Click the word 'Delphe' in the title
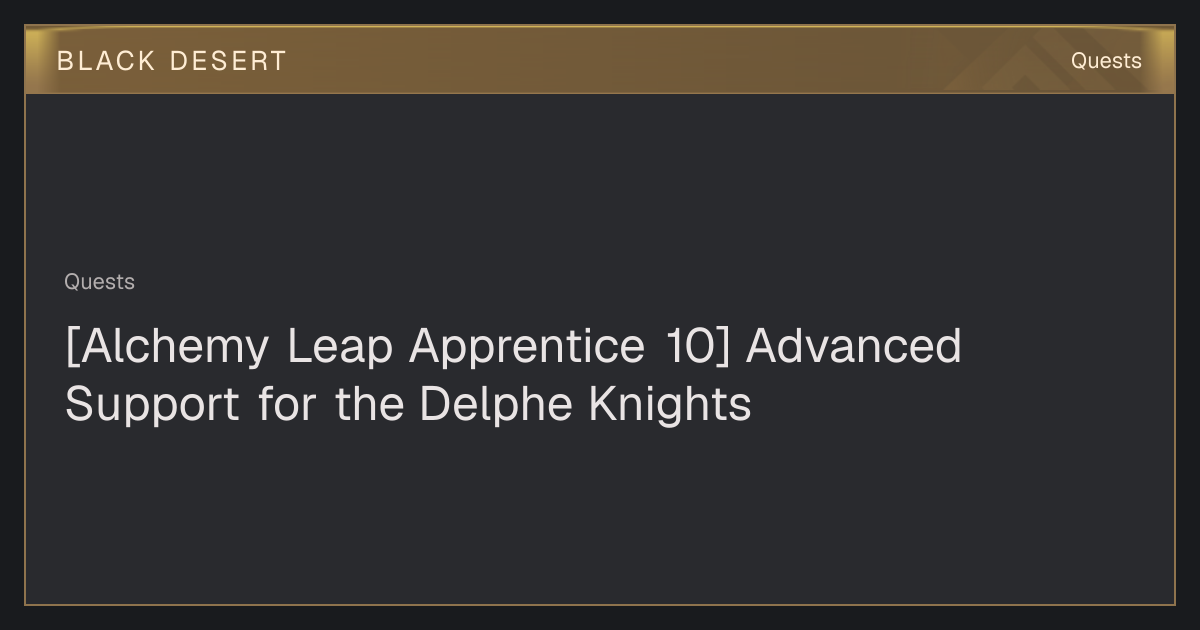The height and width of the screenshot is (630, 1200). coord(496,404)
